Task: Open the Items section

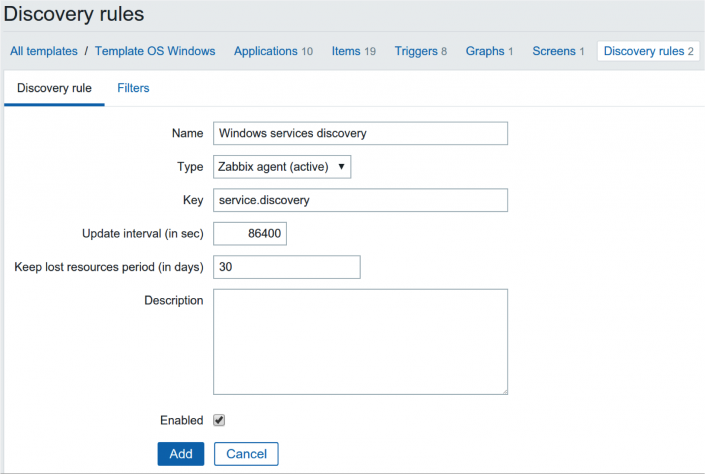Action: pos(346,51)
